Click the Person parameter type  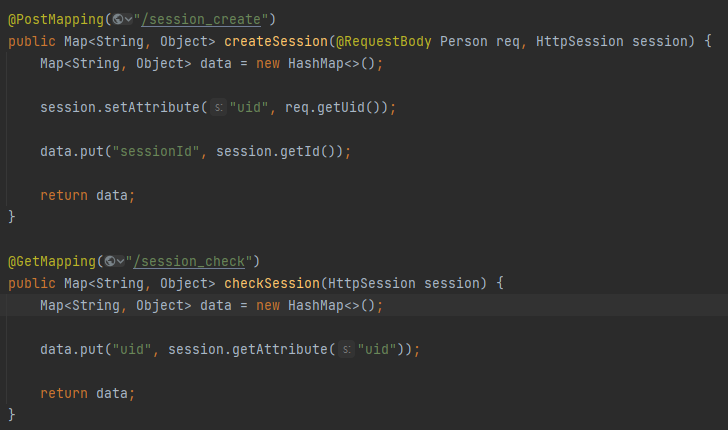(463, 41)
